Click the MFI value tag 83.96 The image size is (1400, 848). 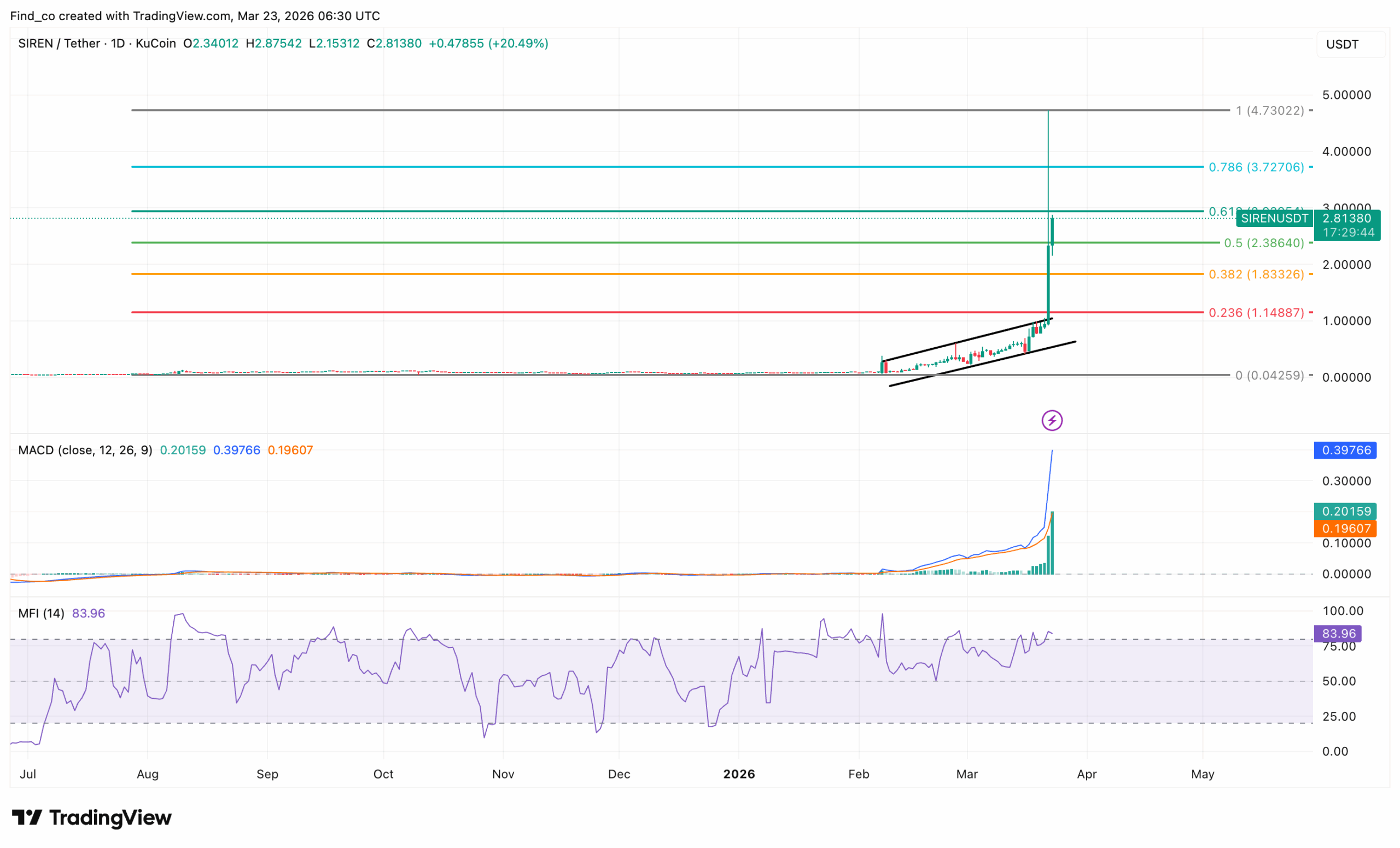1338,633
